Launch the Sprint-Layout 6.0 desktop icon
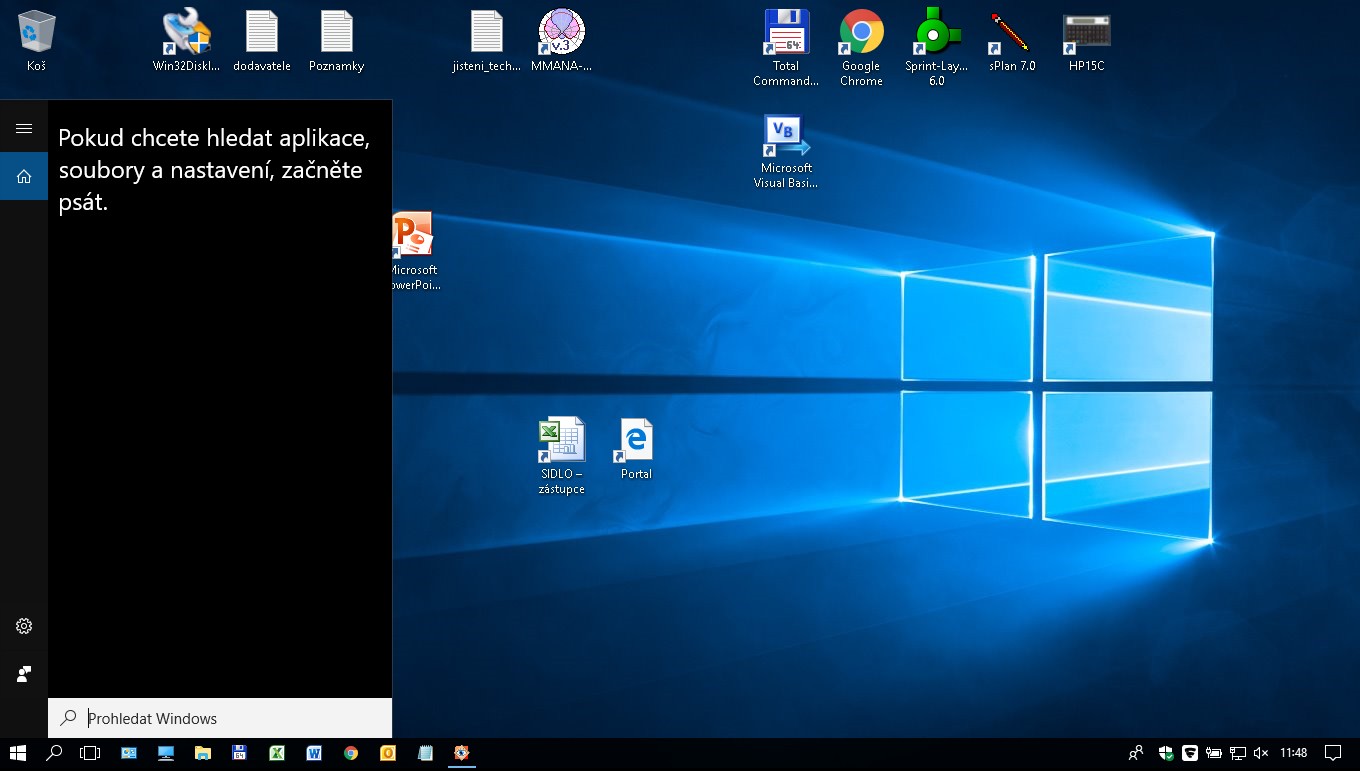Screen dimensions: 1360x771 [x=936, y=35]
